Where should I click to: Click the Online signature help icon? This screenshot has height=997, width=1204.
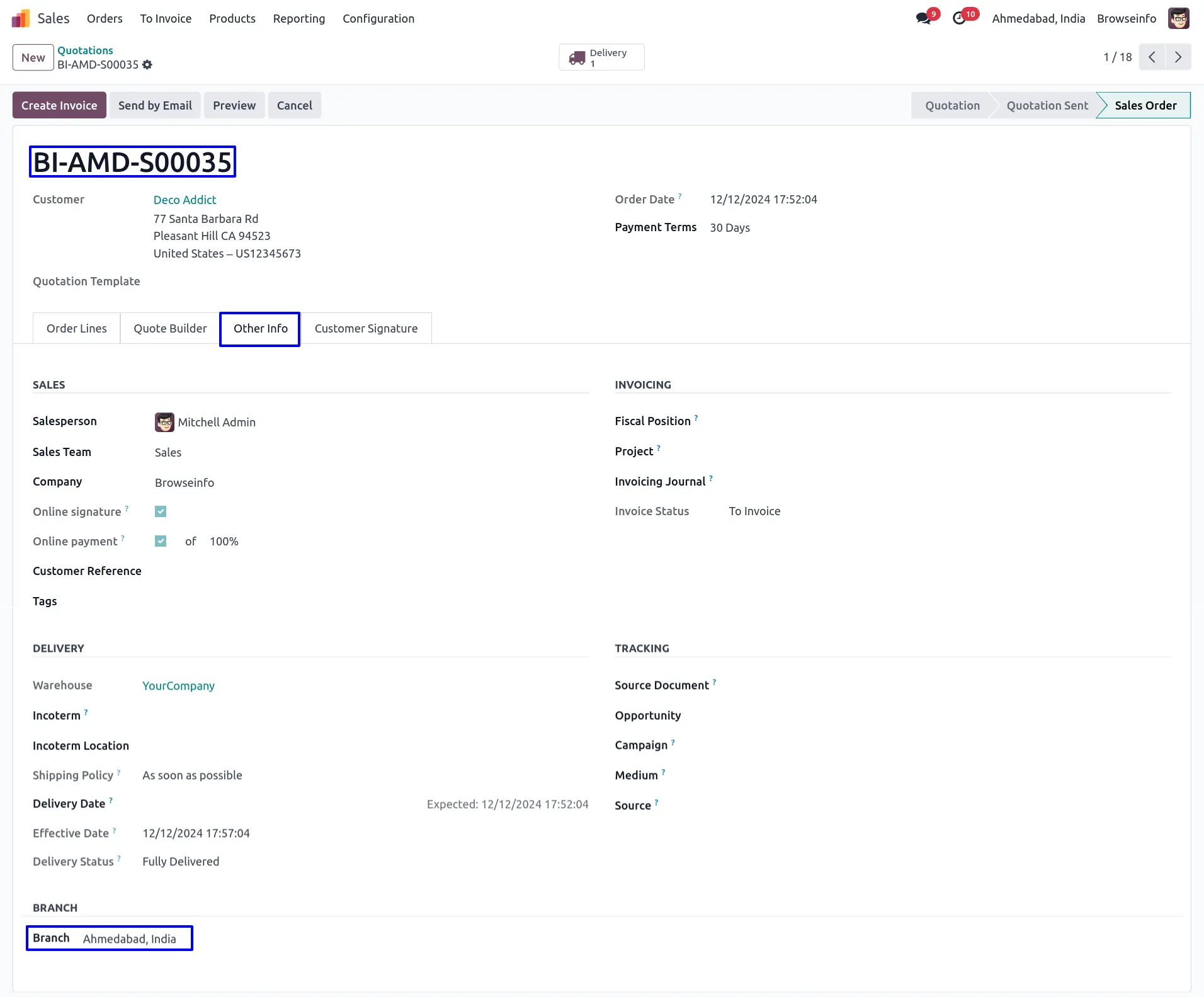coord(127,508)
